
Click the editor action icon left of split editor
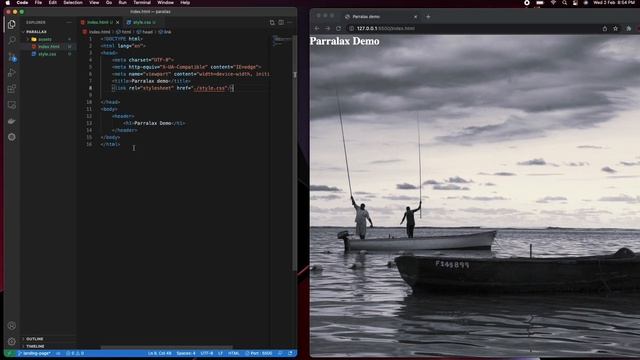[272, 22]
